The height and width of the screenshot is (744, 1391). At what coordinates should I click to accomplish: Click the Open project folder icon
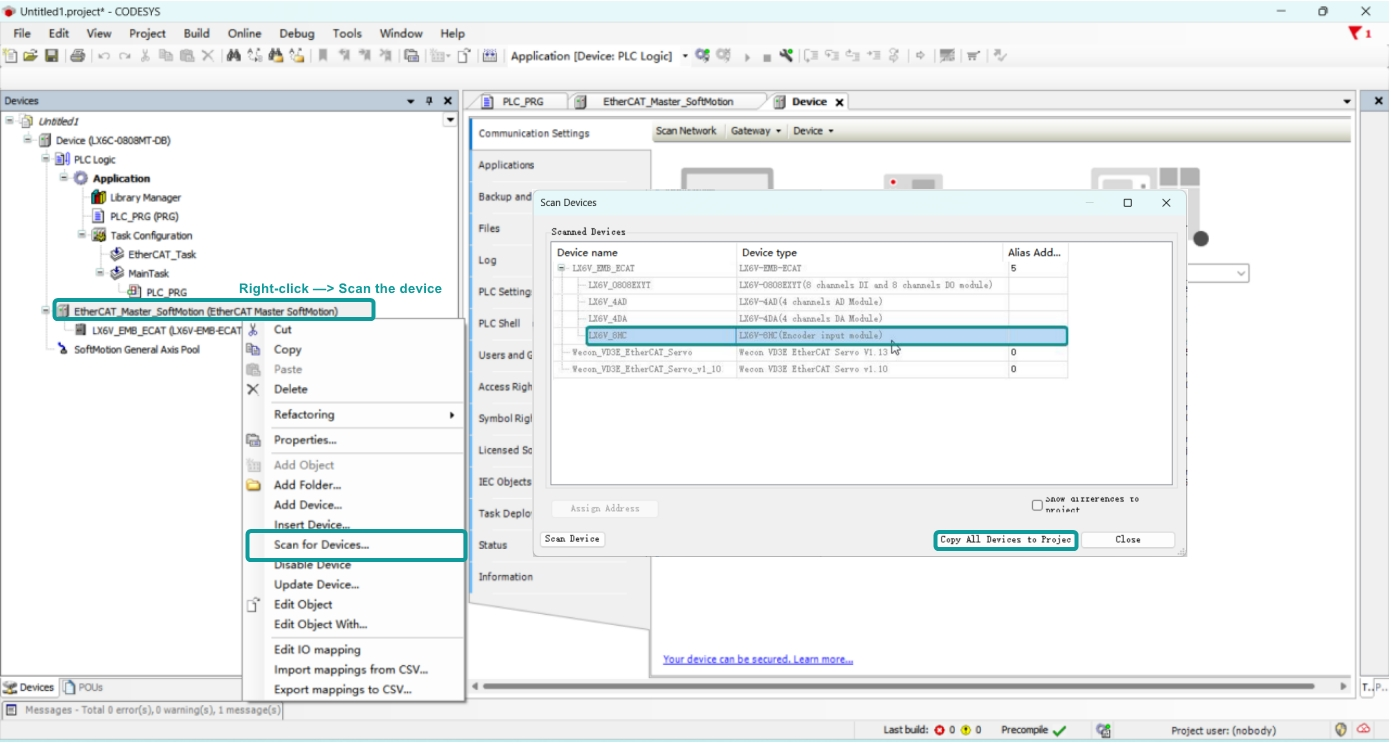[x=31, y=56]
